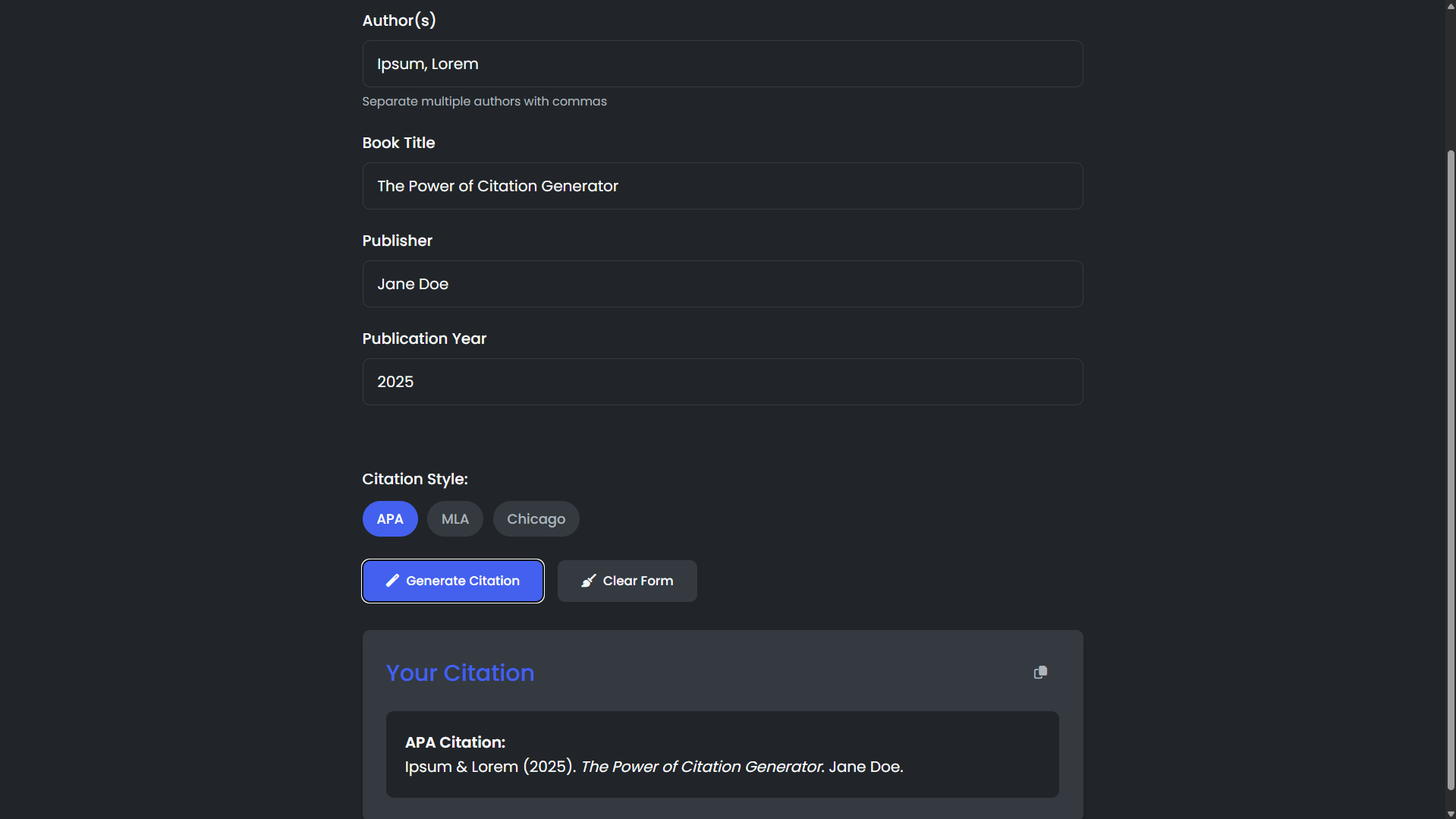Viewport: 1456px width, 819px height.
Task: Click the page's vertical scrollbar thumb
Action: pos(1451,471)
